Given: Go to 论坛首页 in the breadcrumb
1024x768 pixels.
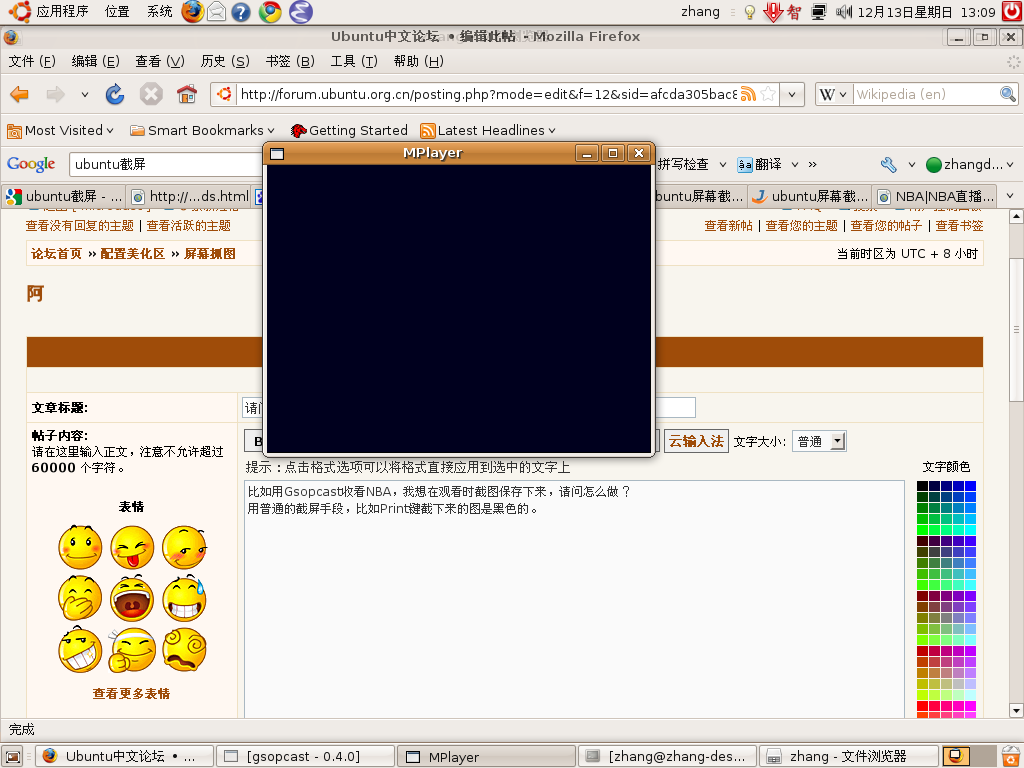Looking at the screenshot, I should [x=57, y=254].
